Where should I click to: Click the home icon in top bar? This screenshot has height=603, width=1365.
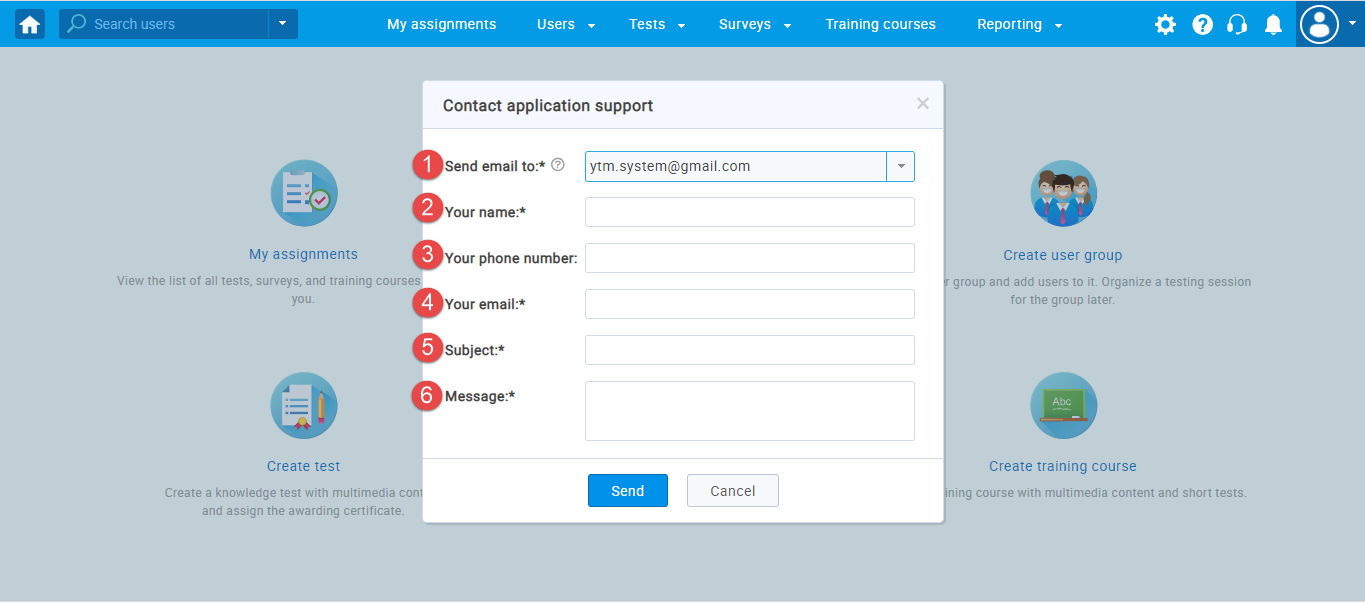pos(30,24)
